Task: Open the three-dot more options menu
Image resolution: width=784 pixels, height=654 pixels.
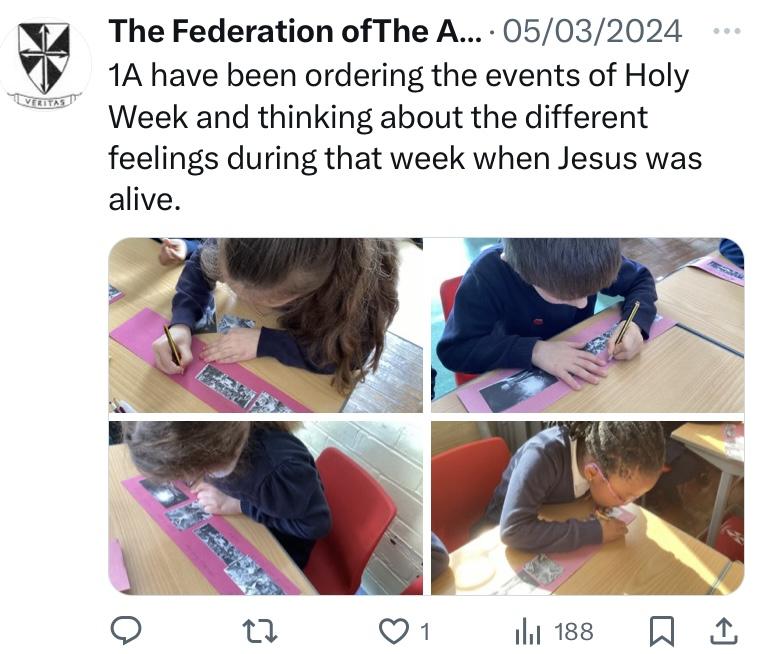Action: pos(727,31)
